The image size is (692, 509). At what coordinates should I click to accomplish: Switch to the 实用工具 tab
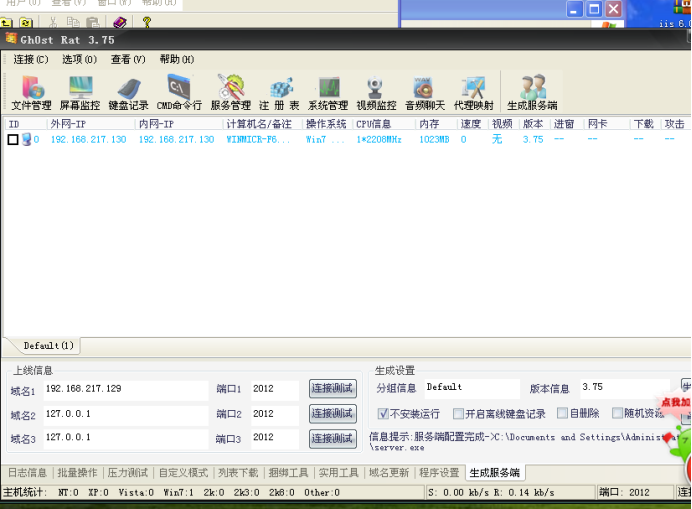tap(338, 473)
